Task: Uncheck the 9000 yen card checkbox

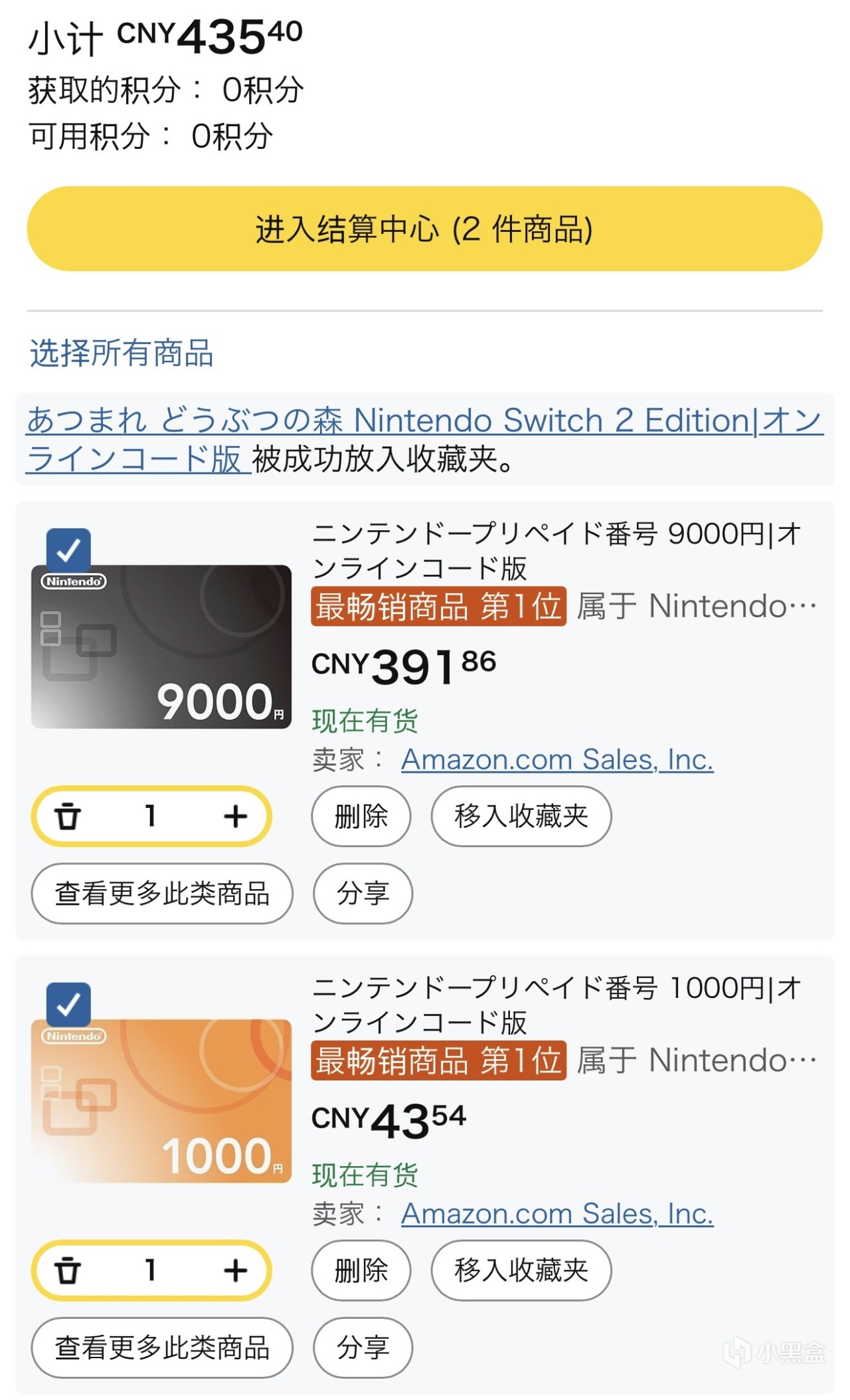Action: pos(68,550)
